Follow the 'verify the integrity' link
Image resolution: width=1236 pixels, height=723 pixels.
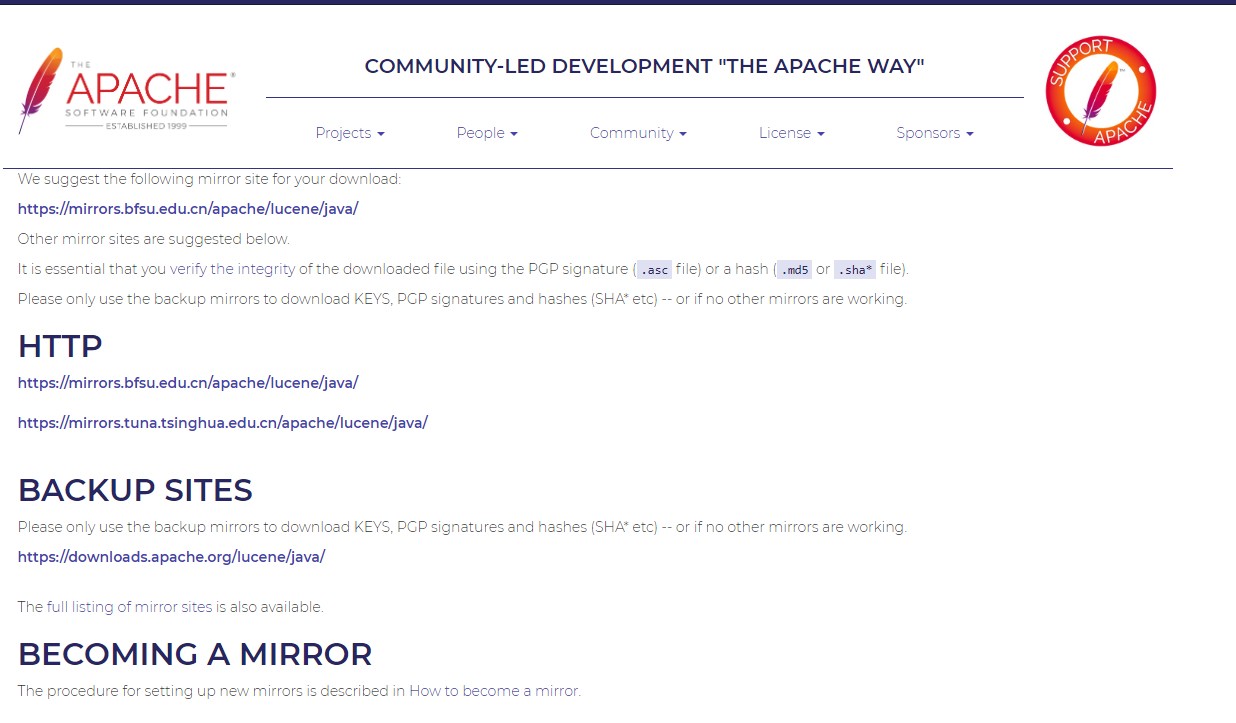tap(232, 269)
